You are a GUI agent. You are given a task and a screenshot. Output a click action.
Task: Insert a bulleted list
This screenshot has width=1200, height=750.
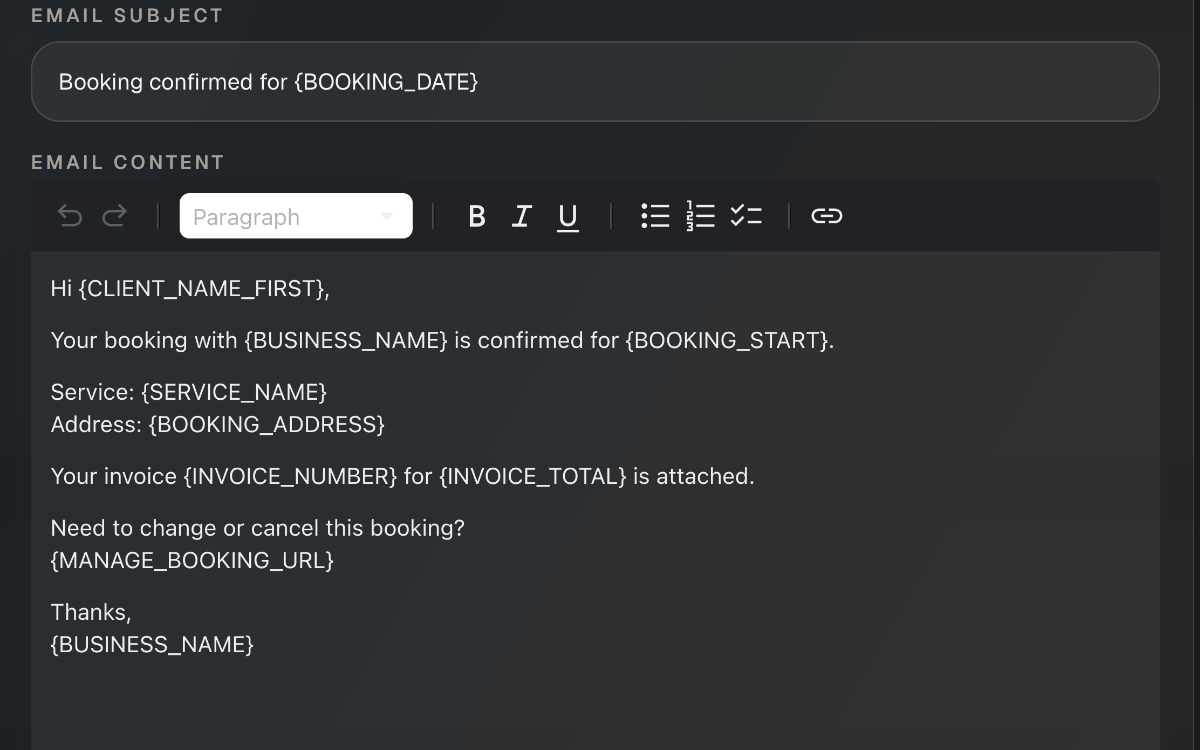[655, 216]
